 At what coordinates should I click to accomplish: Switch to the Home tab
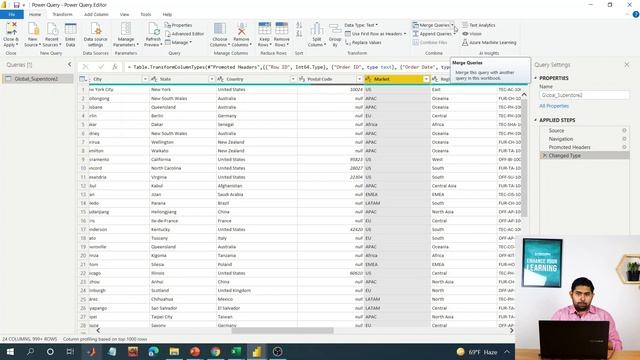pyautogui.click(x=35, y=14)
